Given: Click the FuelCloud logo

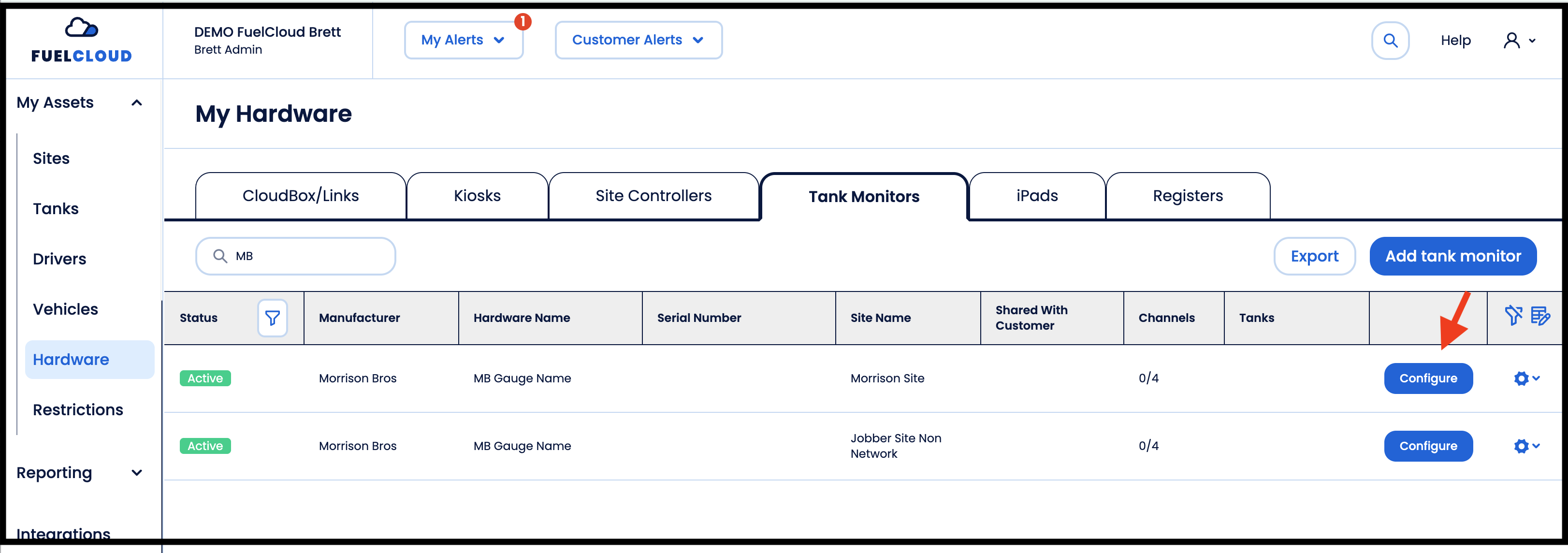Looking at the screenshot, I should pyautogui.click(x=82, y=40).
